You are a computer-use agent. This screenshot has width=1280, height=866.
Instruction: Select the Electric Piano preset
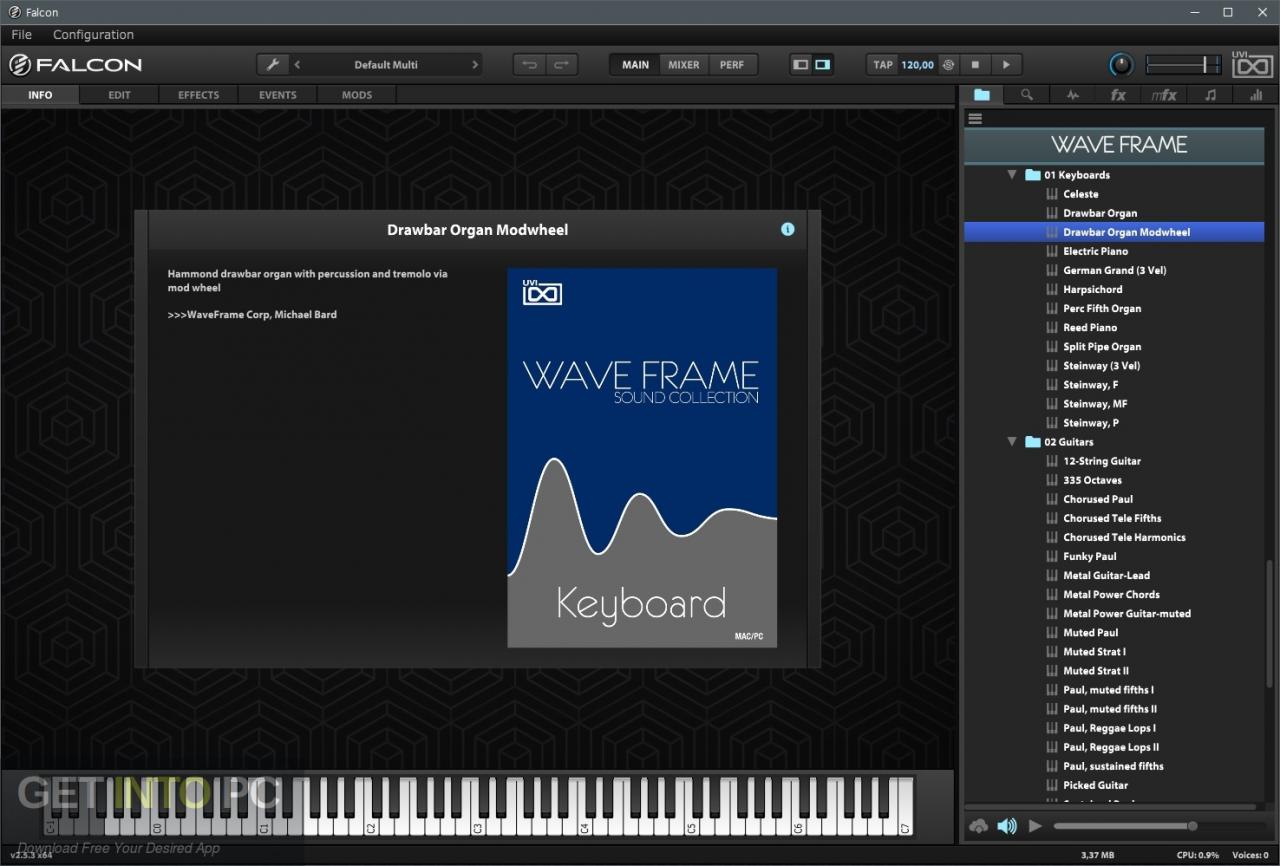coord(1095,251)
